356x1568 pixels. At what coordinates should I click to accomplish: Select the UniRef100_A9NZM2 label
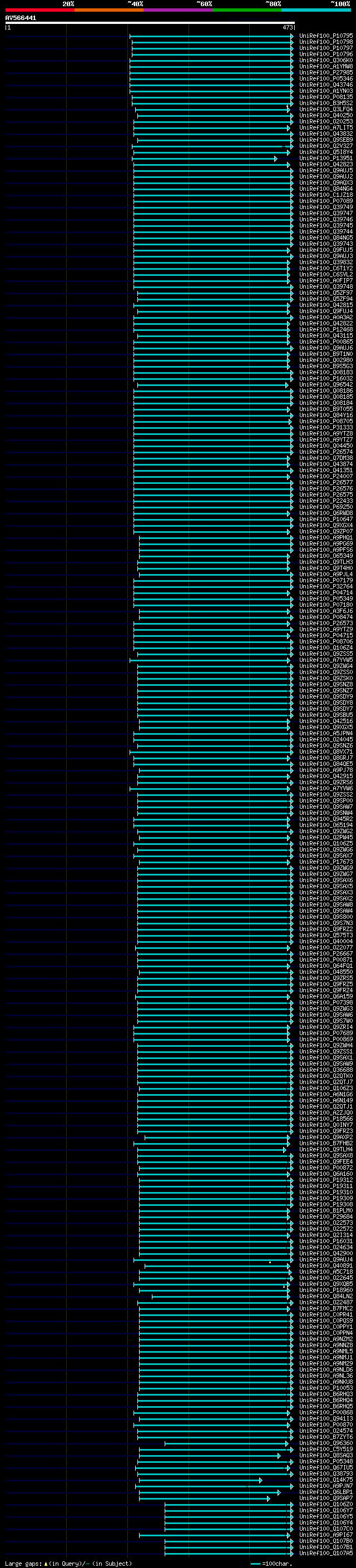coord(326,1339)
